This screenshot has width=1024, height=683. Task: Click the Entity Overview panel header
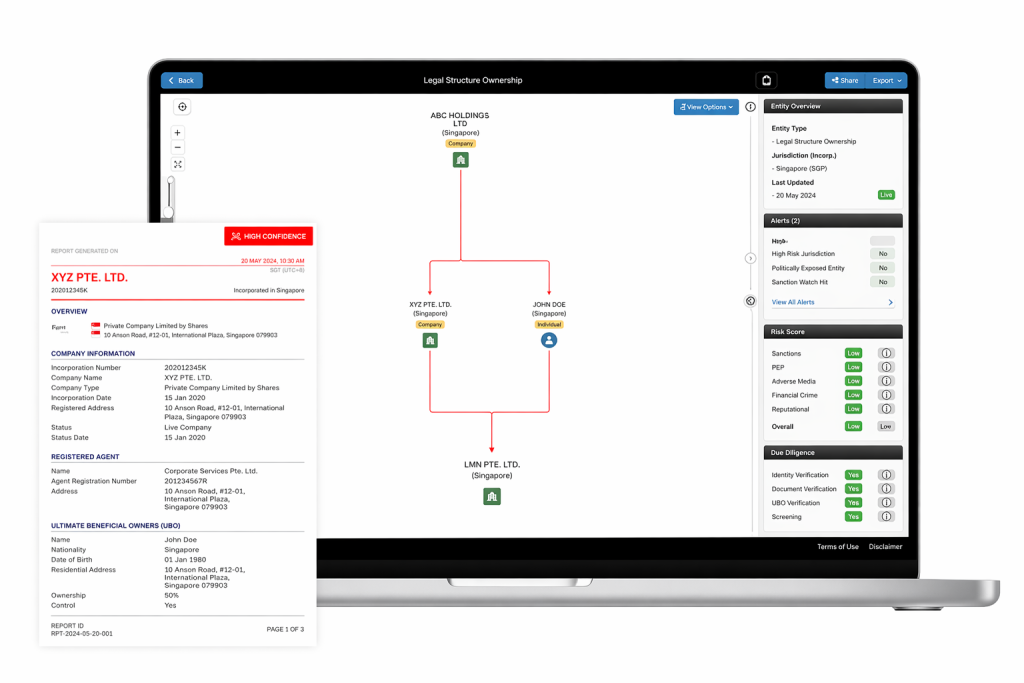pyautogui.click(x=833, y=106)
